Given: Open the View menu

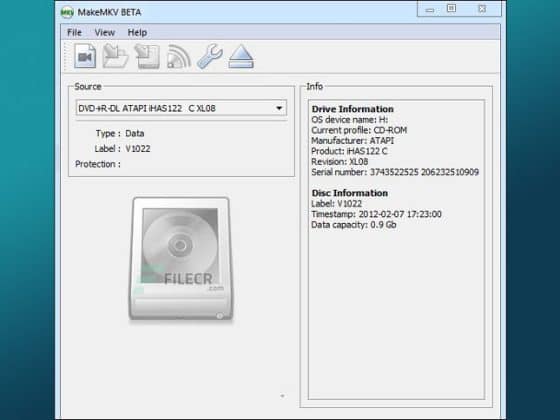Looking at the screenshot, I should [x=105, y=32].
